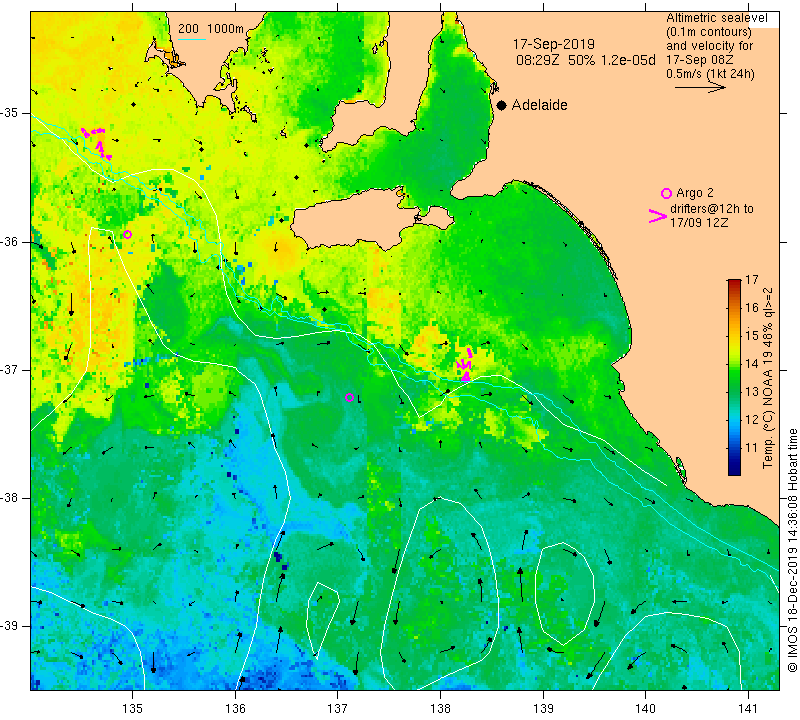Click the magenta drifters arrowhead legend symbol
The width and height of the screenshot is (800, 720).
(x=658, y=216)
